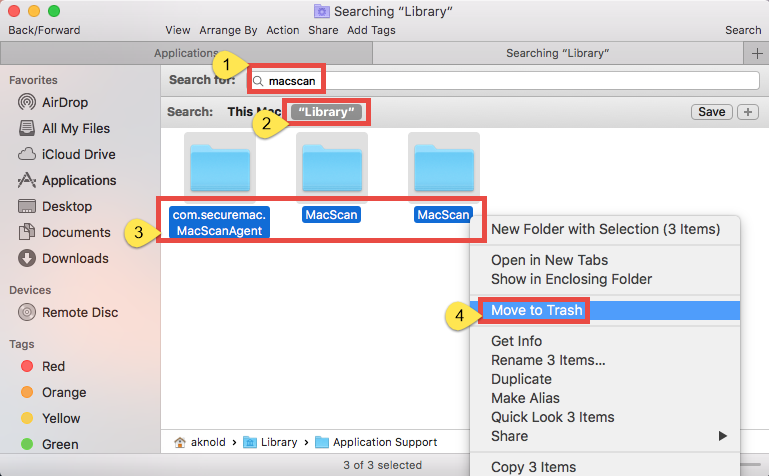The width and height of the screenshot is (769, 476).
Task: Open Documents in the sidebar
Action: tap(64, 232)
